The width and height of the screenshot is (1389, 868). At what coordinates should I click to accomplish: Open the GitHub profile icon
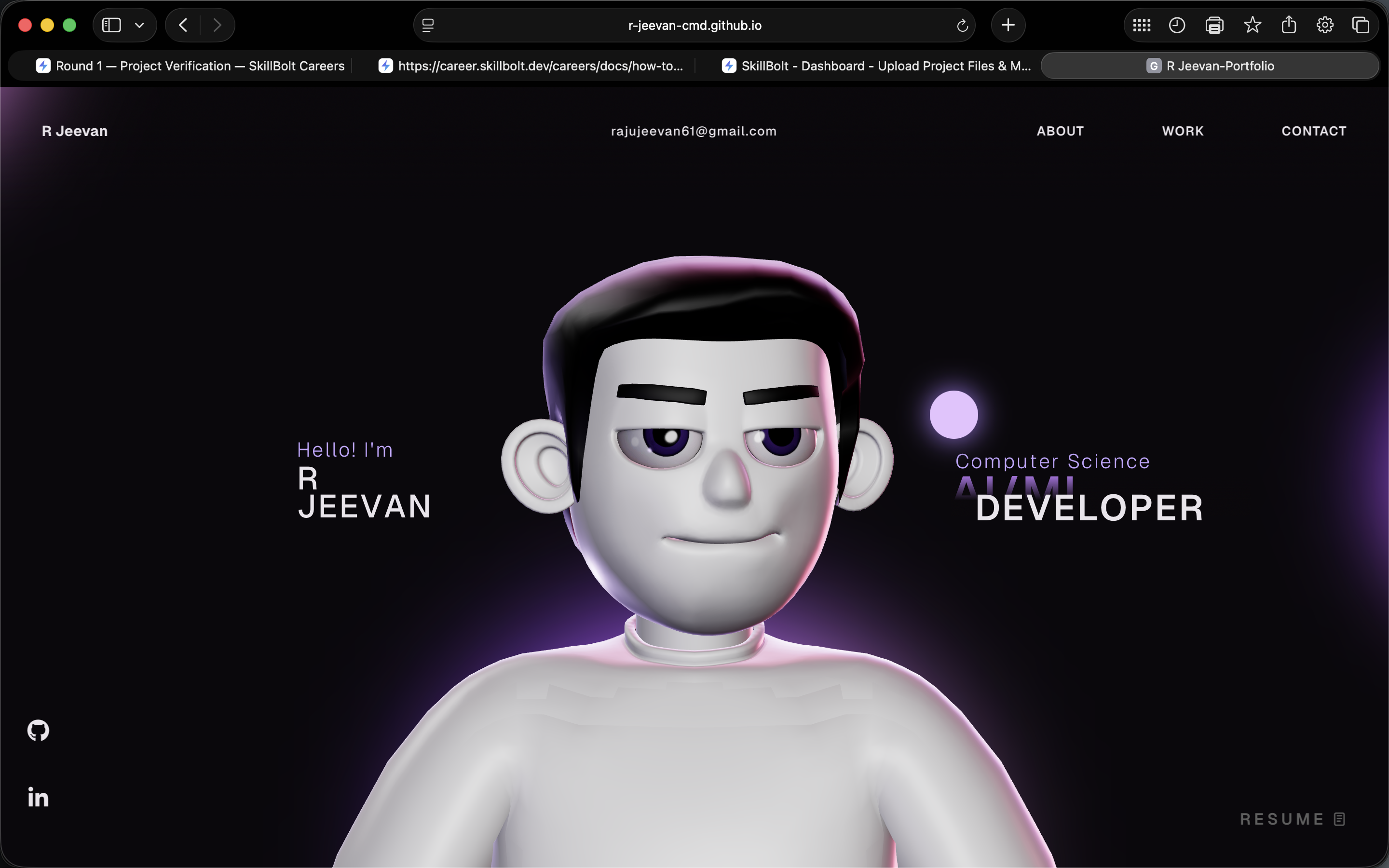click(x=39, y=730)
